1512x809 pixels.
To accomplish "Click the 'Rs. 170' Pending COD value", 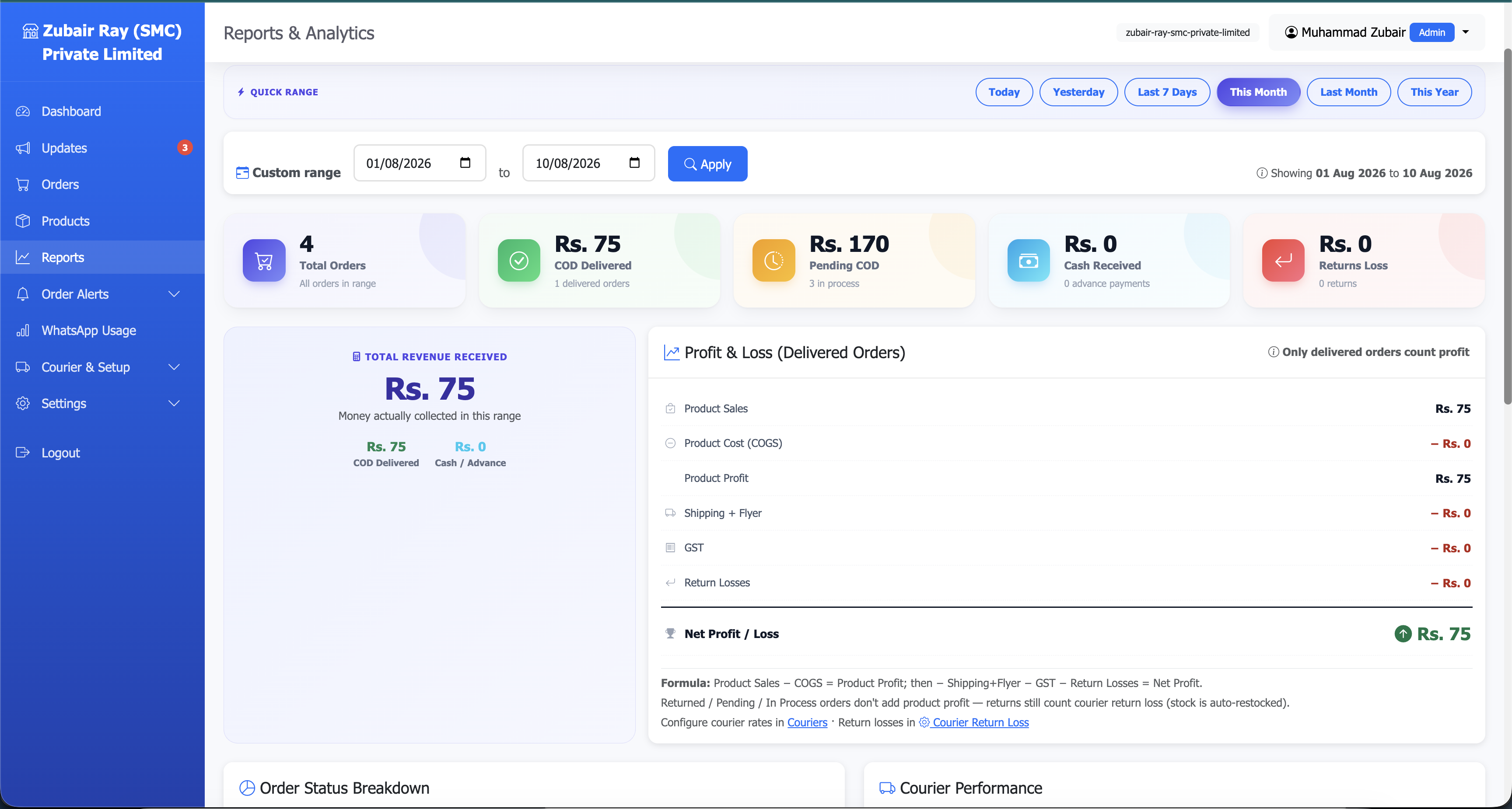I will tap(849, 244).
